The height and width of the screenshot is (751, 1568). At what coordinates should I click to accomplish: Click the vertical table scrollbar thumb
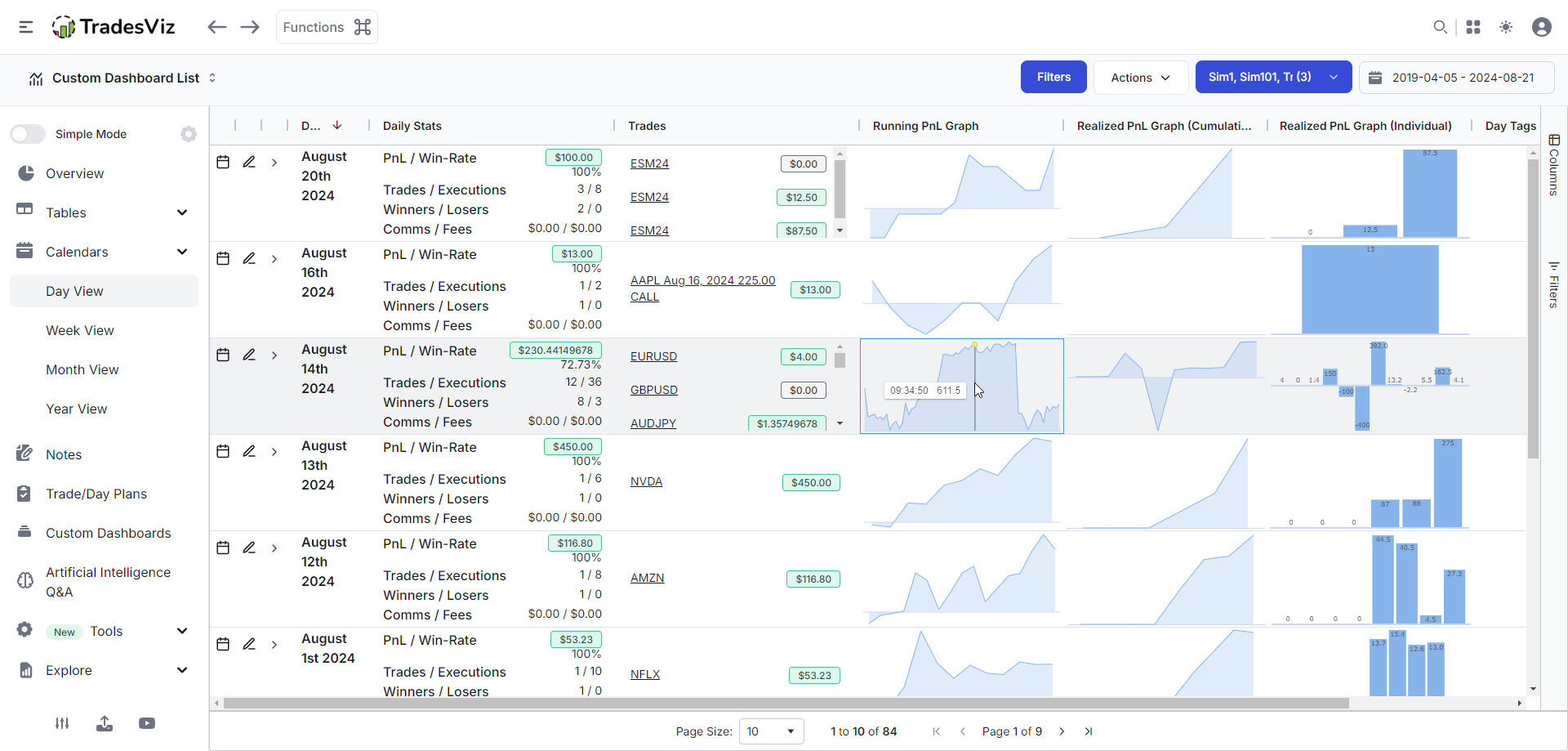[x=1533, y=309]
